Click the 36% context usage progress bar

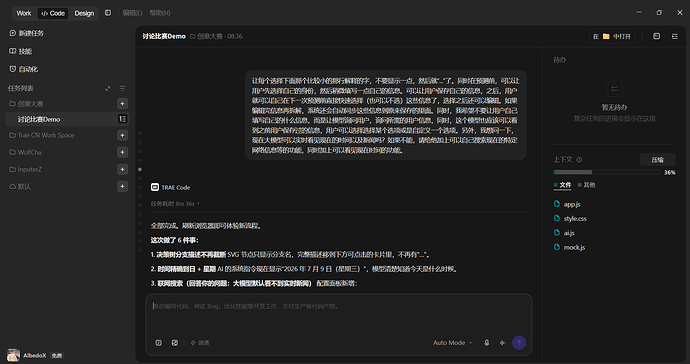click(x=606, y=172)
